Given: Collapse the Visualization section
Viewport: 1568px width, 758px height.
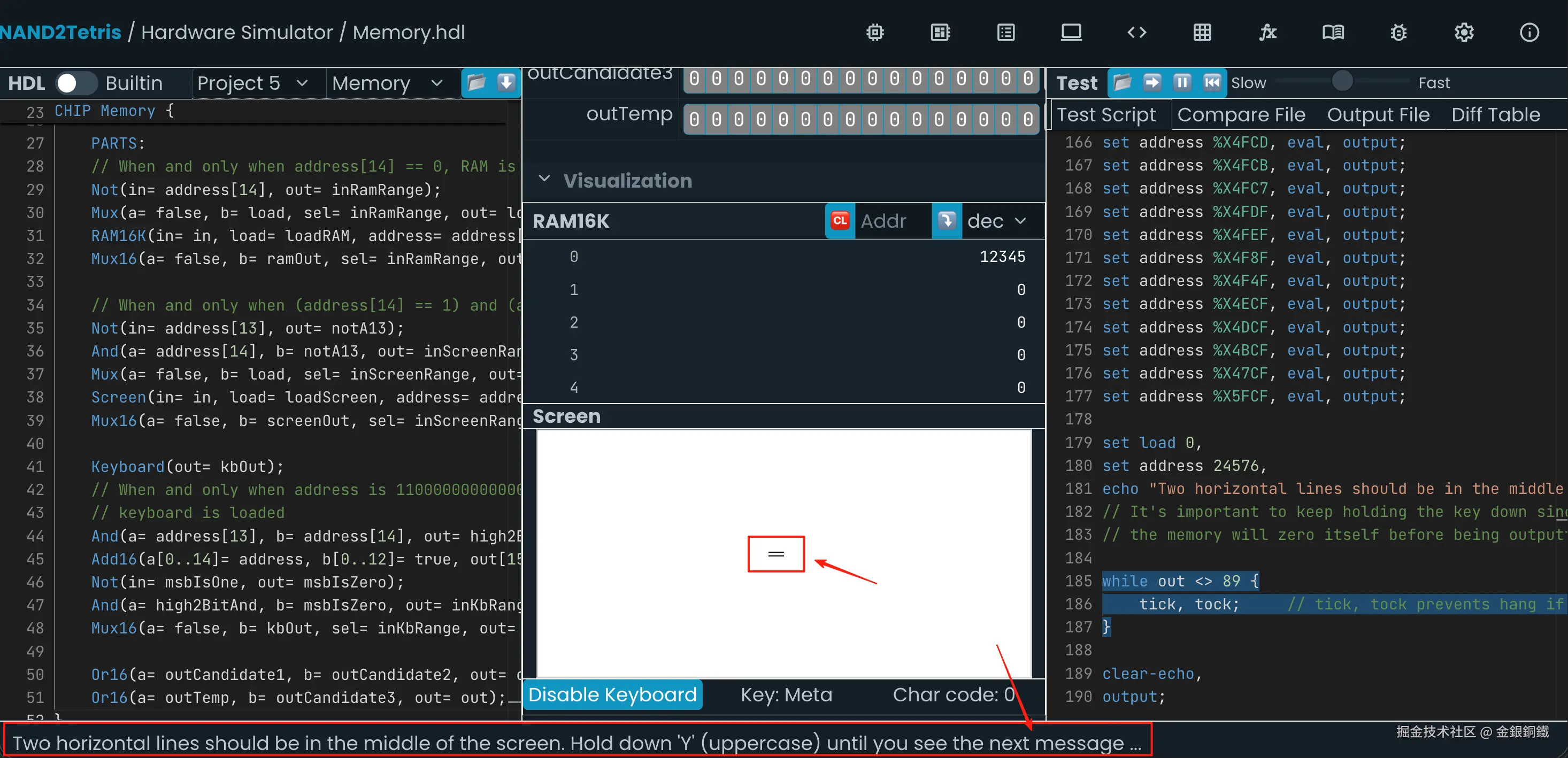Looking at the screenshot, I should coord(544,180).
